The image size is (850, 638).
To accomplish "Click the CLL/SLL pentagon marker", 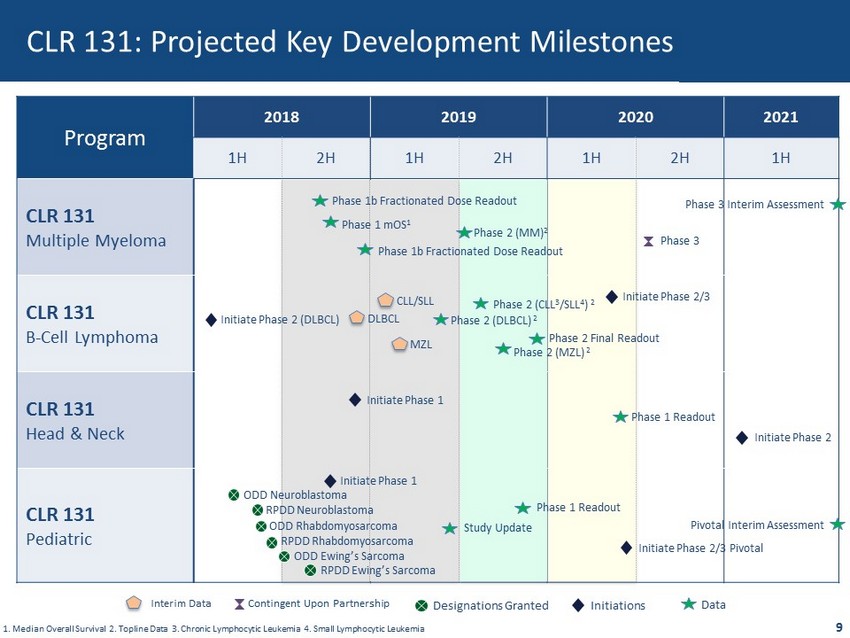I will point(385,300).
